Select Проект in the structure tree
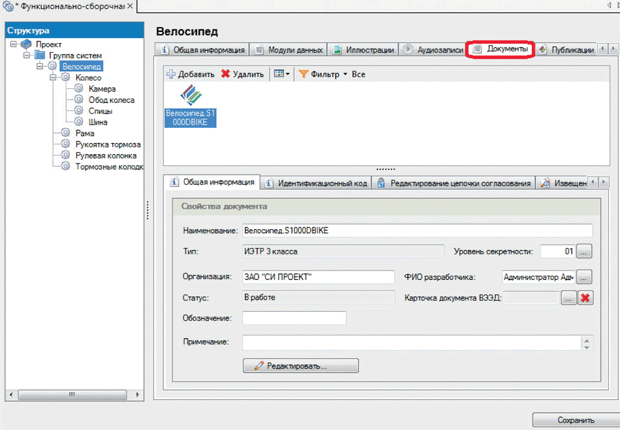620x430 pixels. tap(49, 44)
